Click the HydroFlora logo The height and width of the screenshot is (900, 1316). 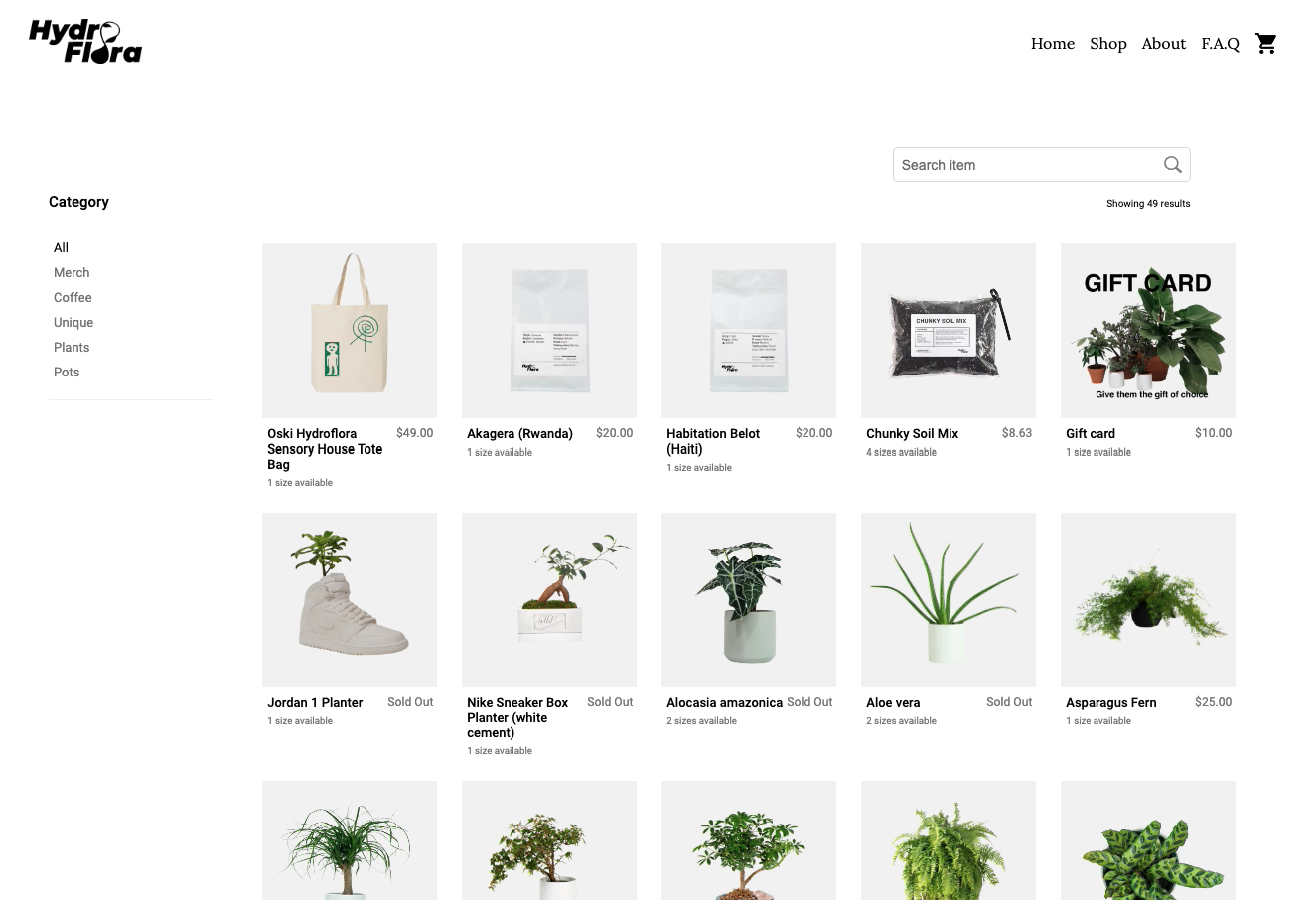[x=85, y=42]
